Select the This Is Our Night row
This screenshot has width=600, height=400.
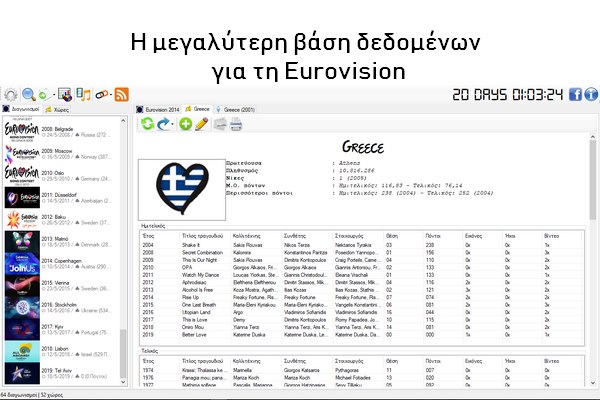[x=362, y=260]
